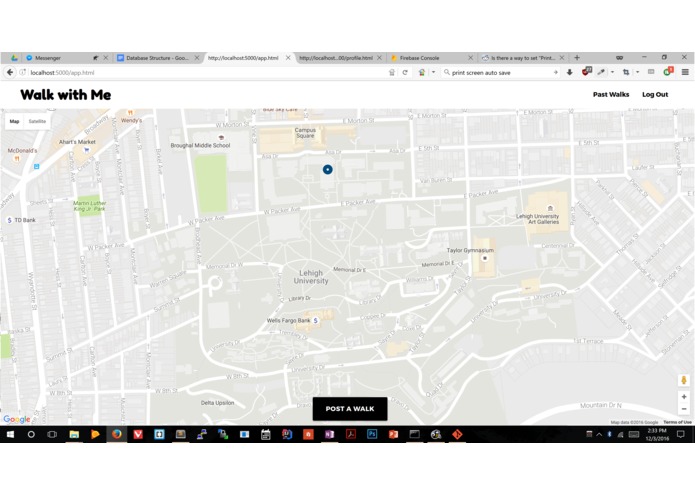
Task: Click the Walk with Me logo
Action: 66,94
